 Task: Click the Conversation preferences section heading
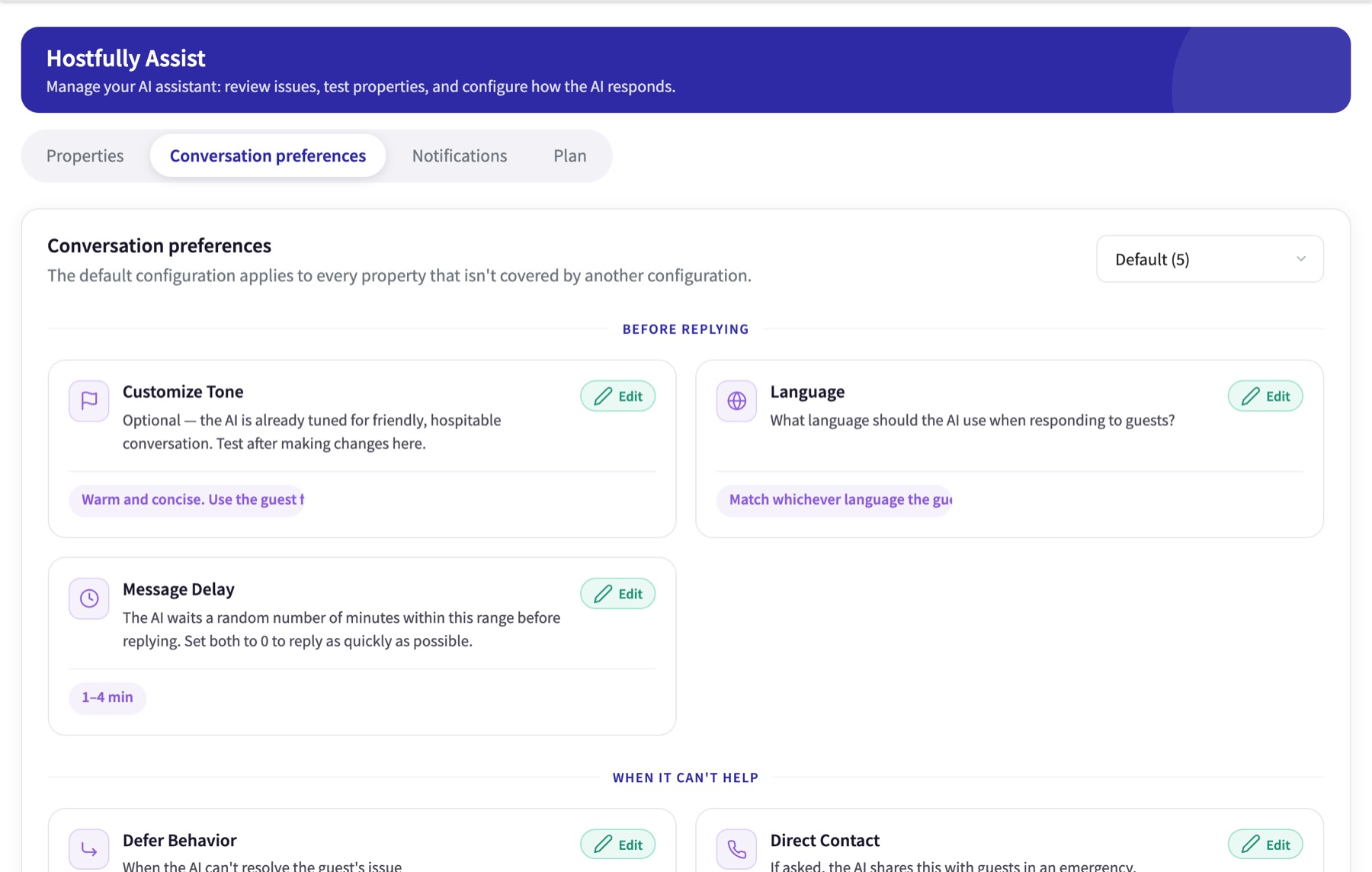point(159,245)
